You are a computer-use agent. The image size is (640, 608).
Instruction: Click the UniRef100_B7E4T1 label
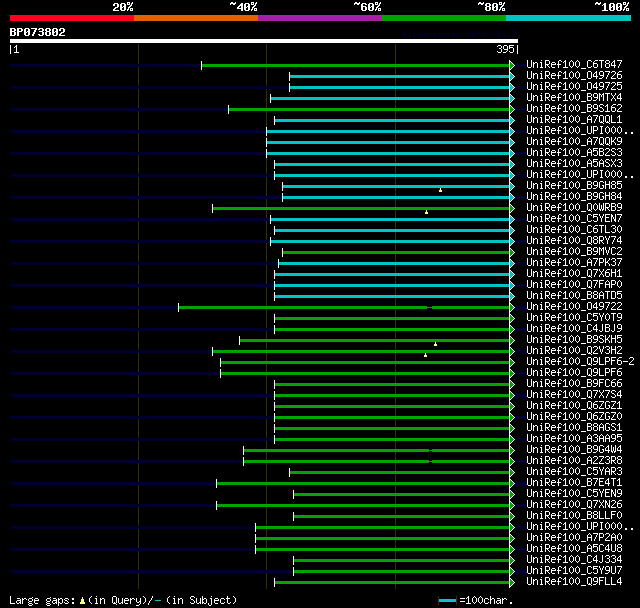pos(574,483)
